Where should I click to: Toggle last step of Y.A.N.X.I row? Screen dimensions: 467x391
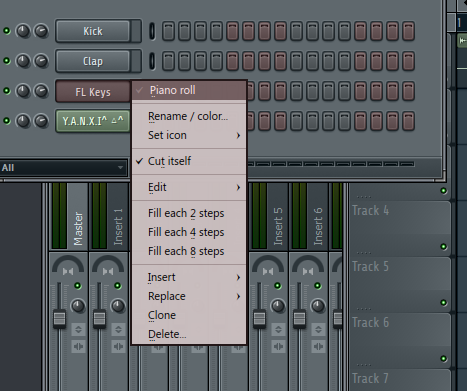(408, 121)
